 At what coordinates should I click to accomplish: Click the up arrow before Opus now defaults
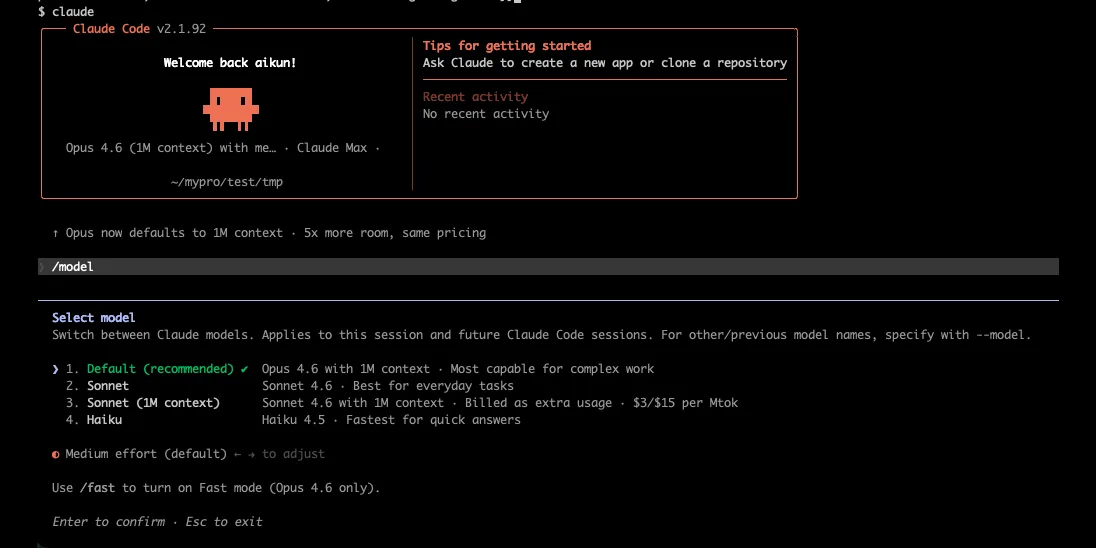point(56,233)
